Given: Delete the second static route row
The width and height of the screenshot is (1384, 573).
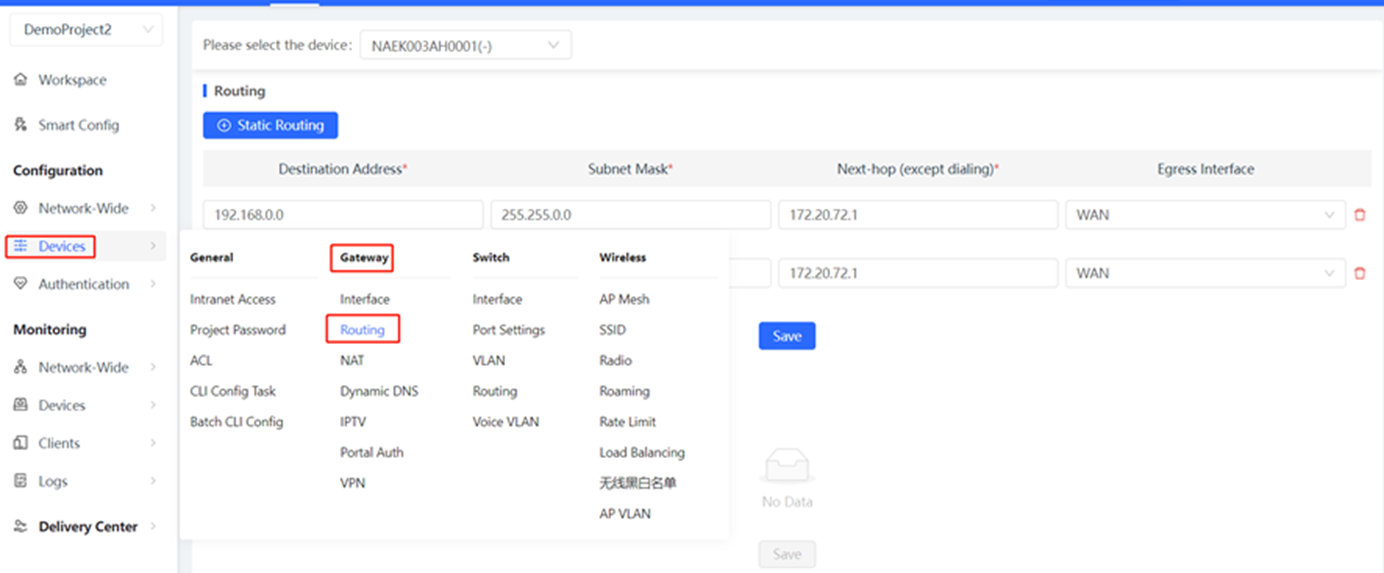Looking at the screenshot, I should (1359, 273).
